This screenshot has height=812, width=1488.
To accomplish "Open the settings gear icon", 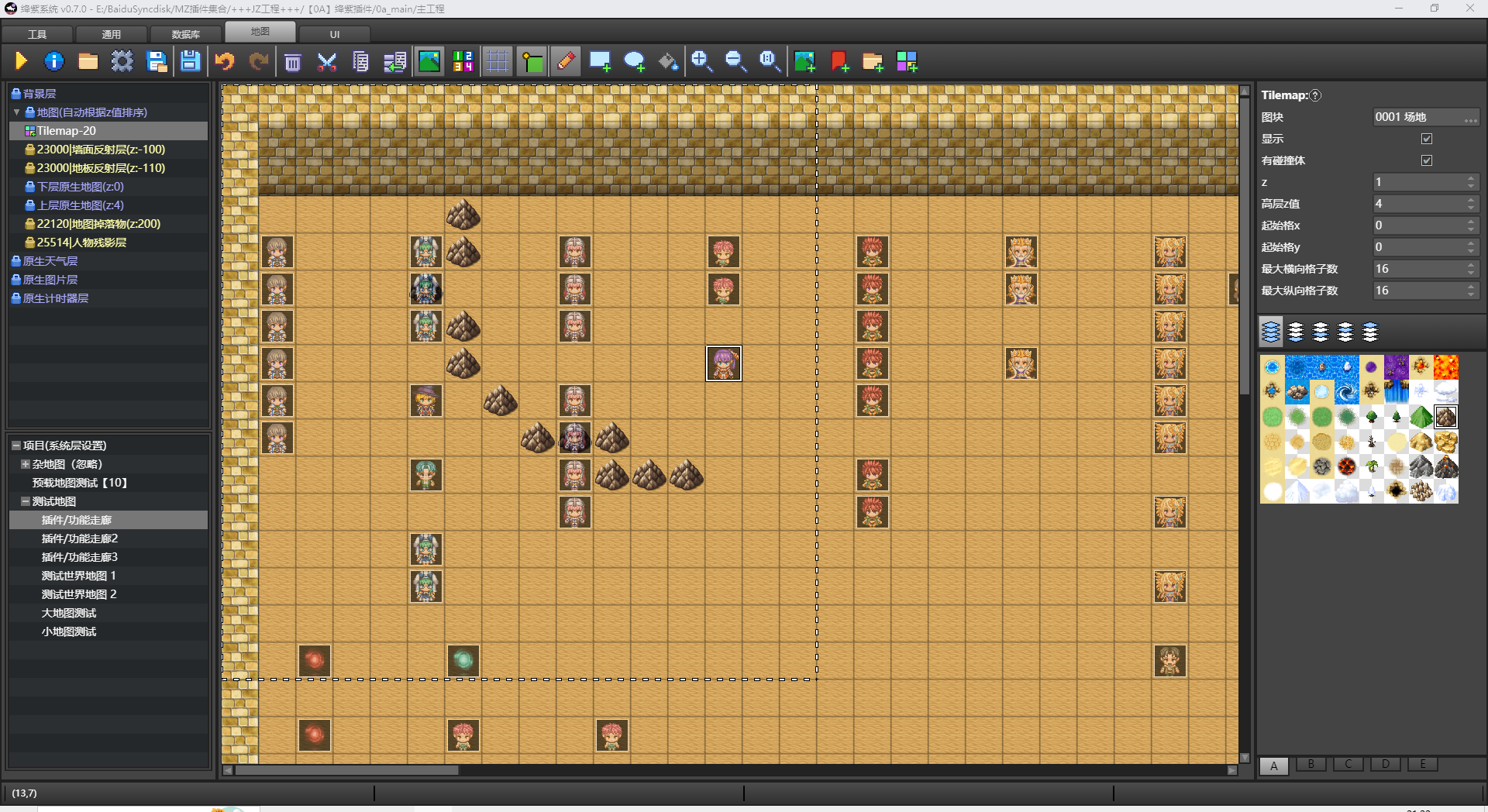I will [122, 61].
